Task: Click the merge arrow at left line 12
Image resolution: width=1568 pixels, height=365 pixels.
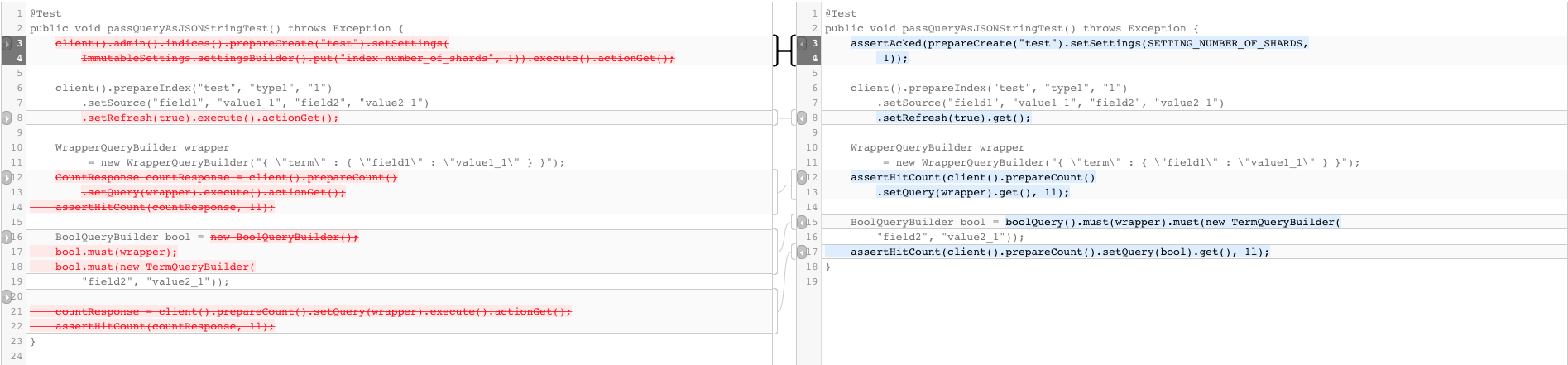Action: [x=7, y=178]
